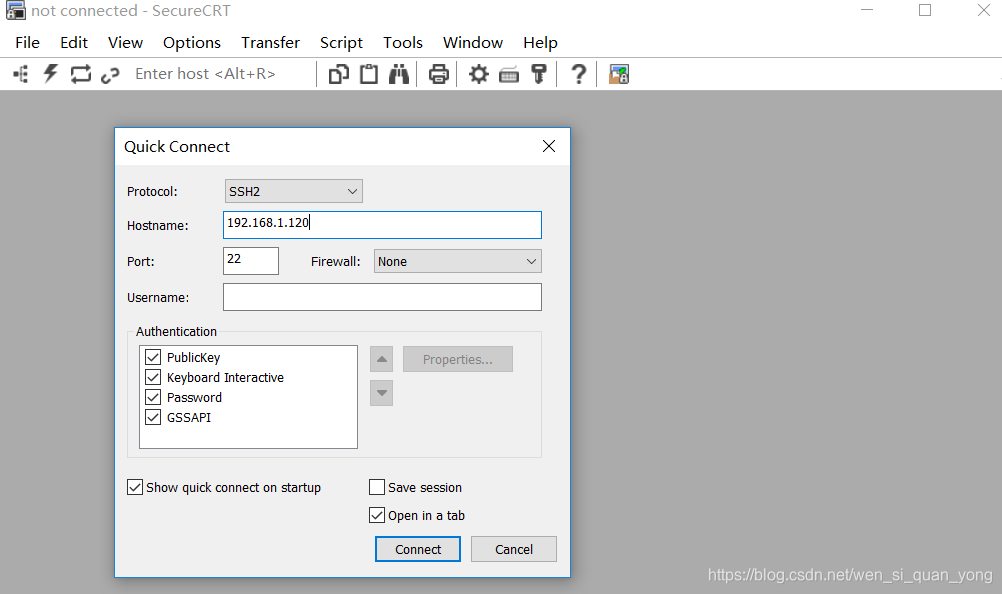Select the Keyboard Interactive list entry text
This screenshot has width=1002, height=594.
point(225,377)
